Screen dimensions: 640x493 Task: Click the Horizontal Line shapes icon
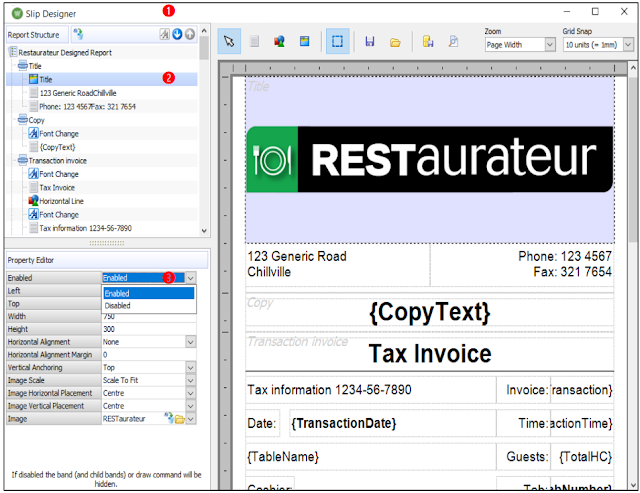33,201
